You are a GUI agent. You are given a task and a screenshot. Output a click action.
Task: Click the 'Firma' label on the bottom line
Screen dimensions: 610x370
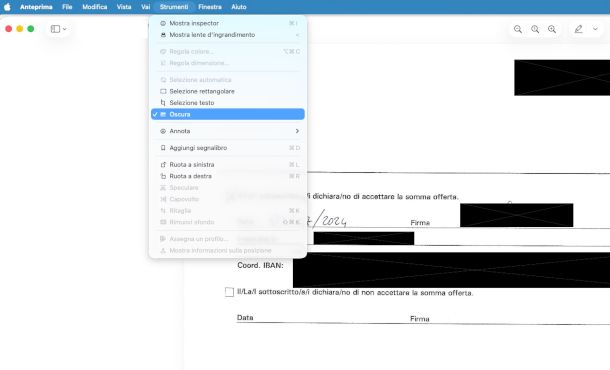tap(420, 319)
